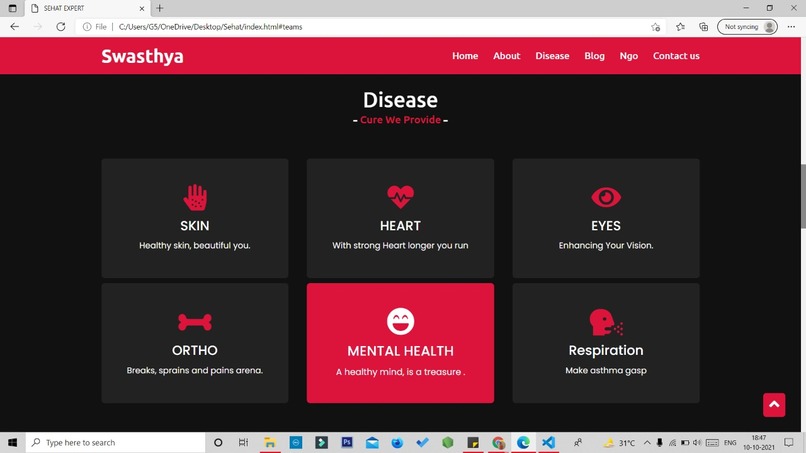Image resolution: width=806 pixels, height=453 pixels.
Task: Click 'With strong Heart longer you run' text
Action: click(400, 245)
